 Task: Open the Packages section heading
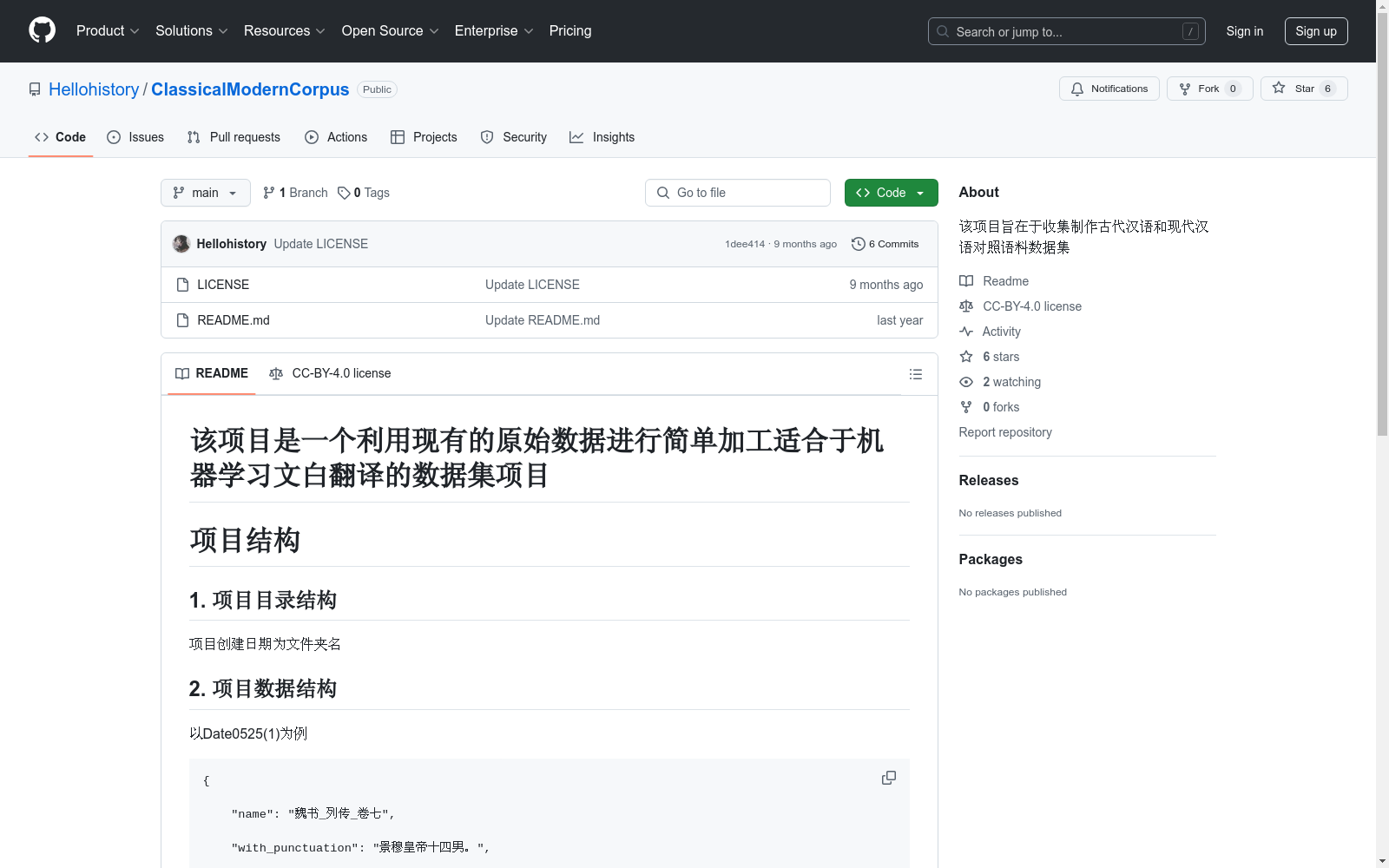click(x=991, y=559)
